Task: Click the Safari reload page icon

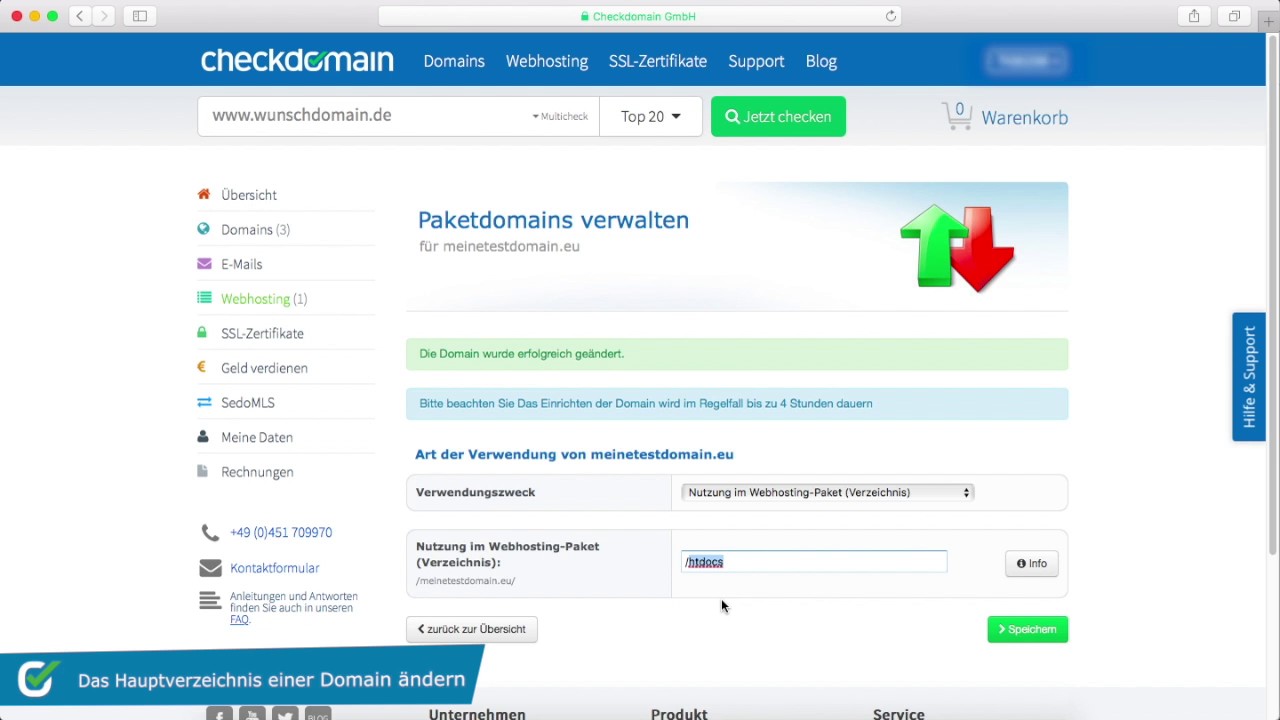Action: tap(891, 16)
